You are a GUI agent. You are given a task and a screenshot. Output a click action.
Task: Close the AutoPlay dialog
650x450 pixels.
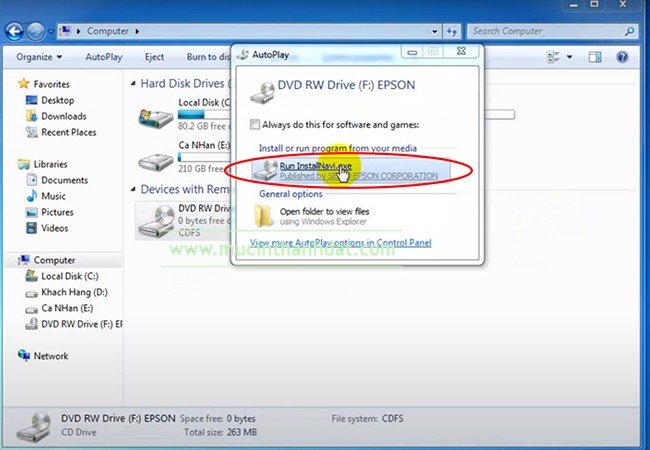461,51
